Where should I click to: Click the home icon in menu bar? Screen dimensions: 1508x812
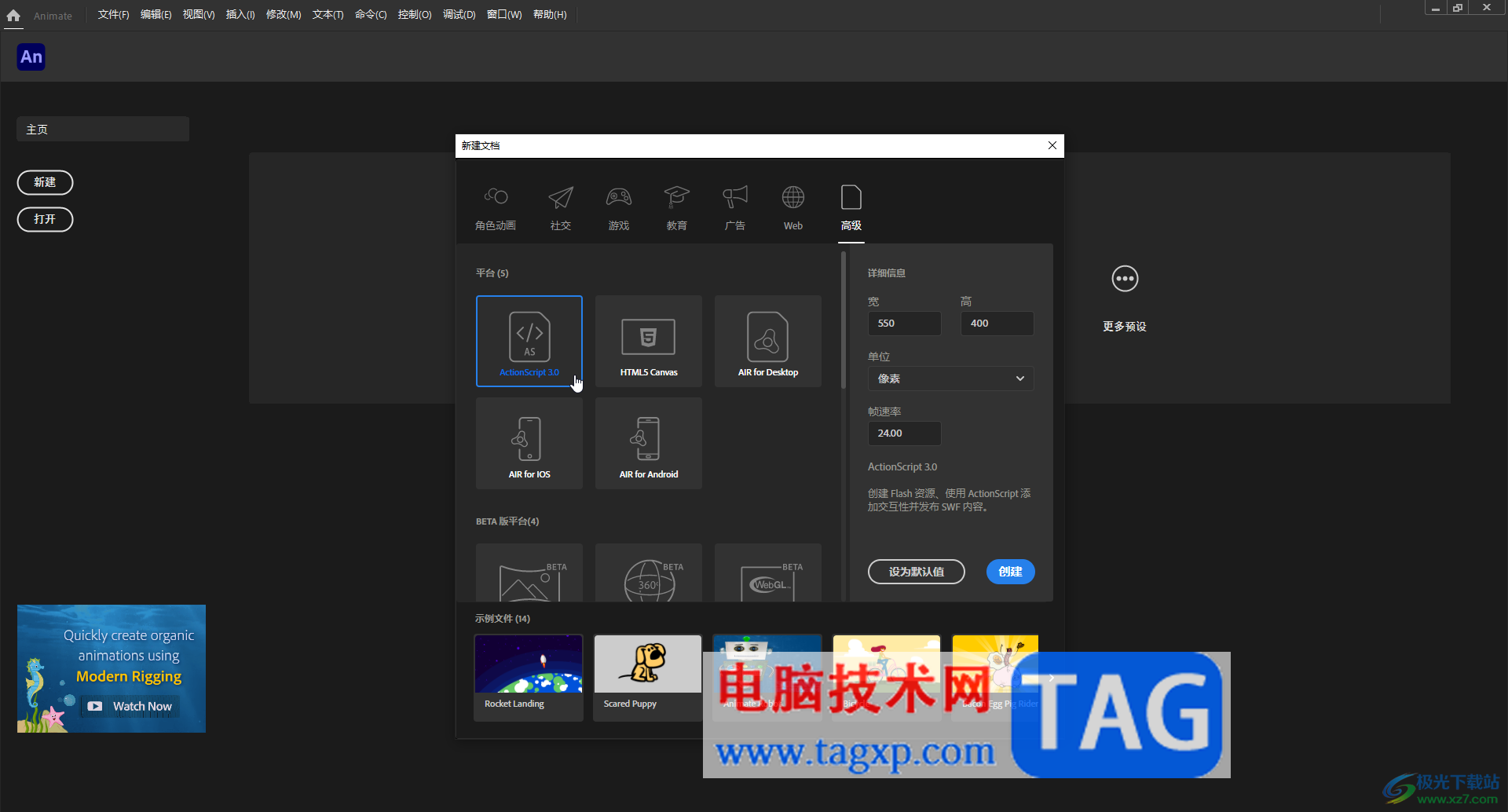(13, 15)
